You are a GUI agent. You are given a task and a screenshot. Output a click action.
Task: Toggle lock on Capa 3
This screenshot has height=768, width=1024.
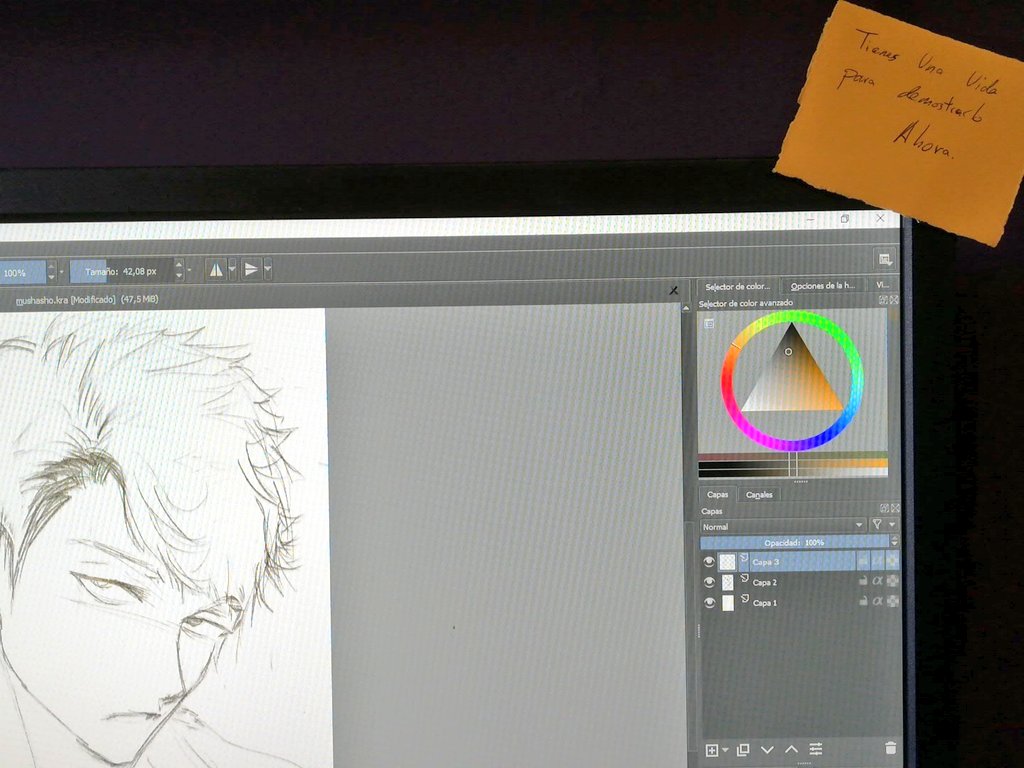863,560
